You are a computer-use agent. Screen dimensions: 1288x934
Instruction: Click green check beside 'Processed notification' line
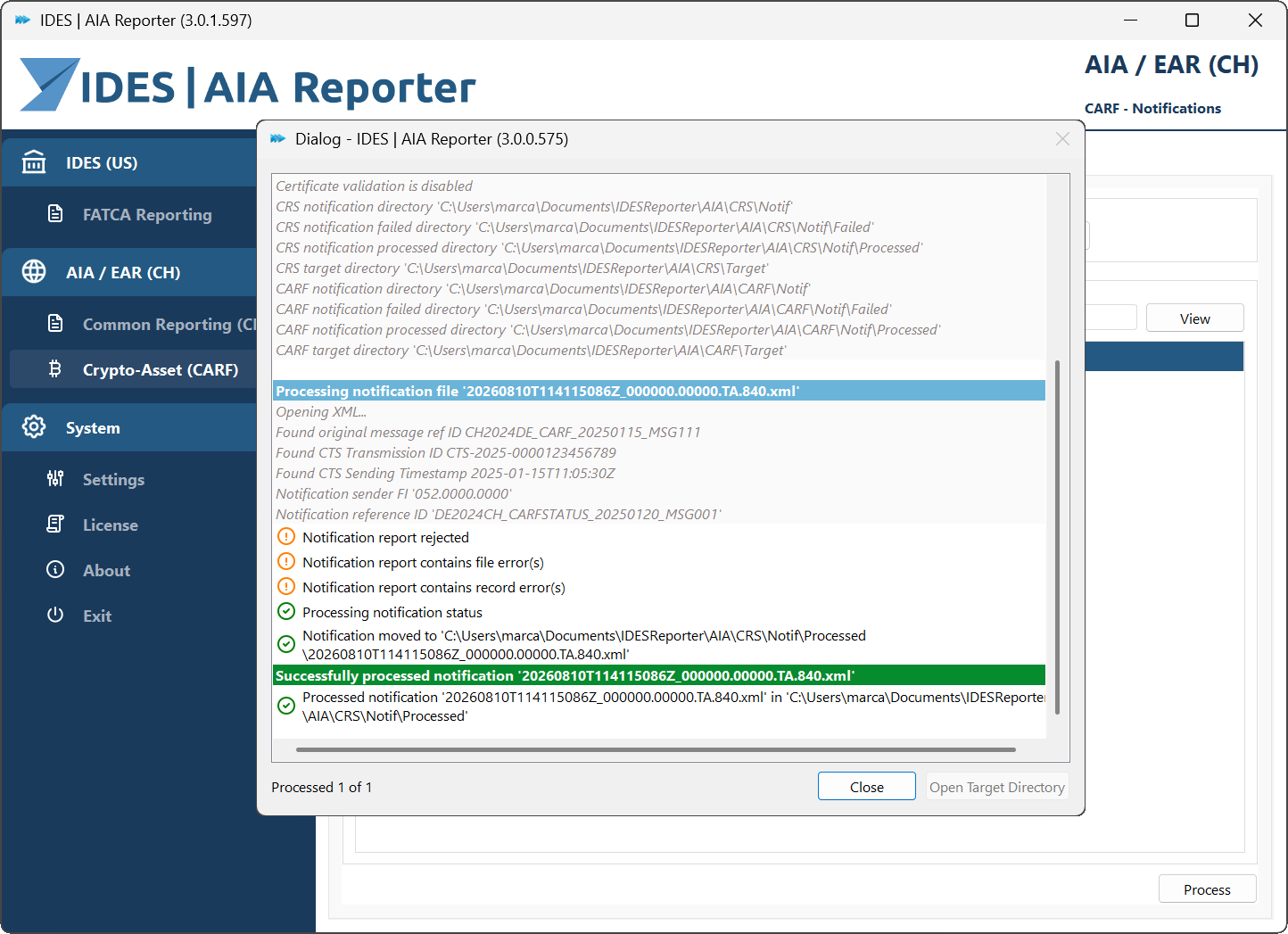(286, 706)
